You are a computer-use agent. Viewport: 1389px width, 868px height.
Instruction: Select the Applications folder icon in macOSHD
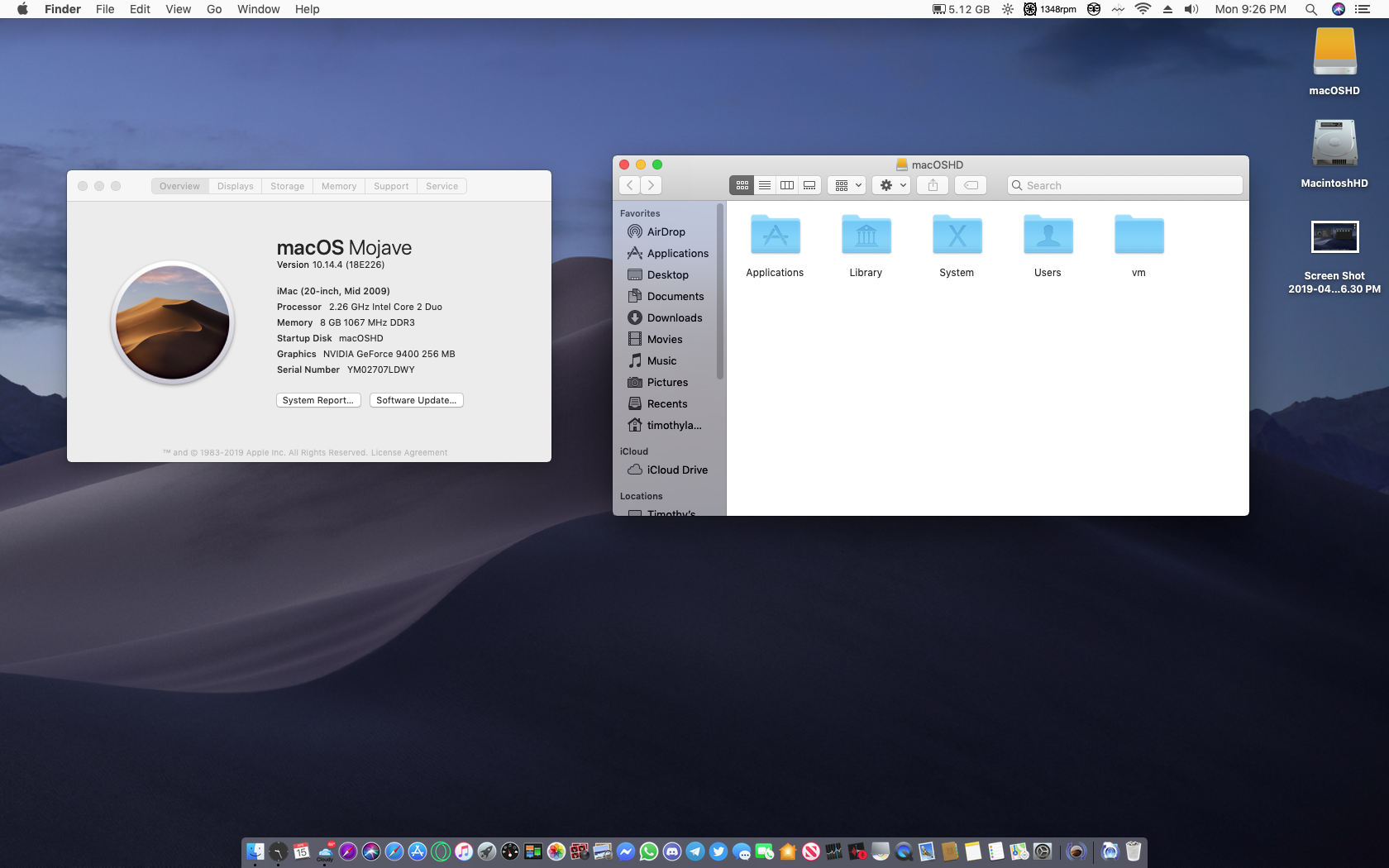tap(775, 235)
